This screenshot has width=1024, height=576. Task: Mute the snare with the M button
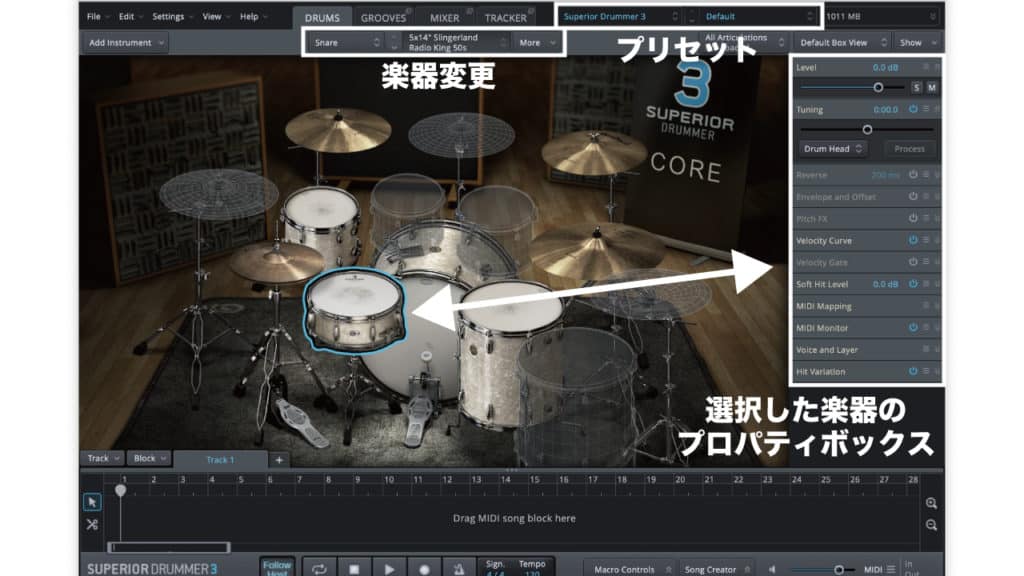pyautogui.click(x=932, y=87)
